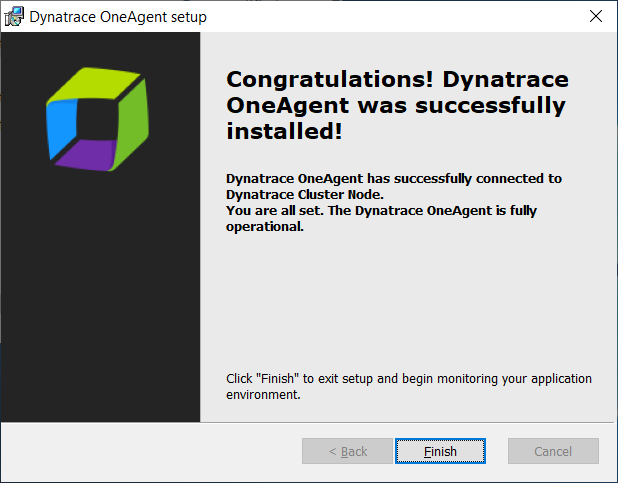Click the Dynatrace cube logo

97,119
